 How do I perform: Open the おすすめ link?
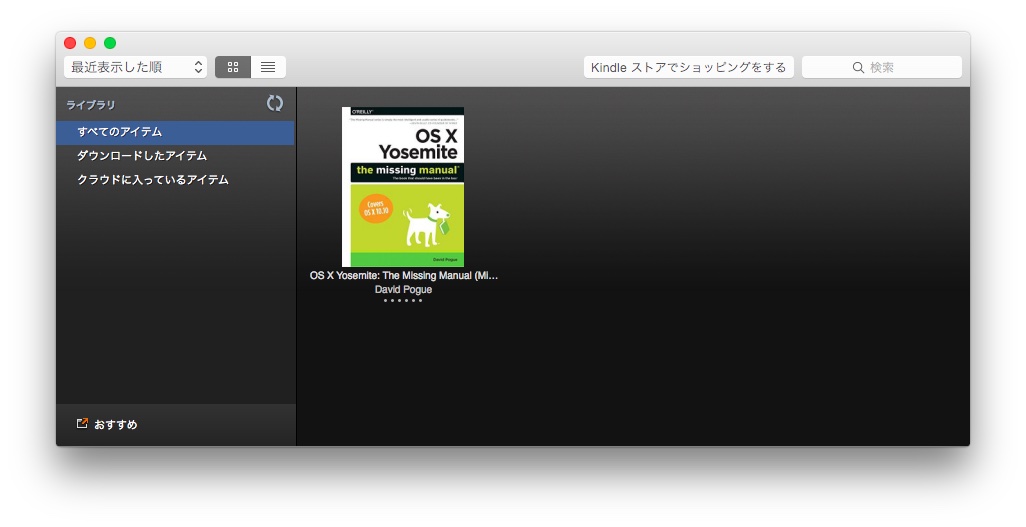(116, 424)
